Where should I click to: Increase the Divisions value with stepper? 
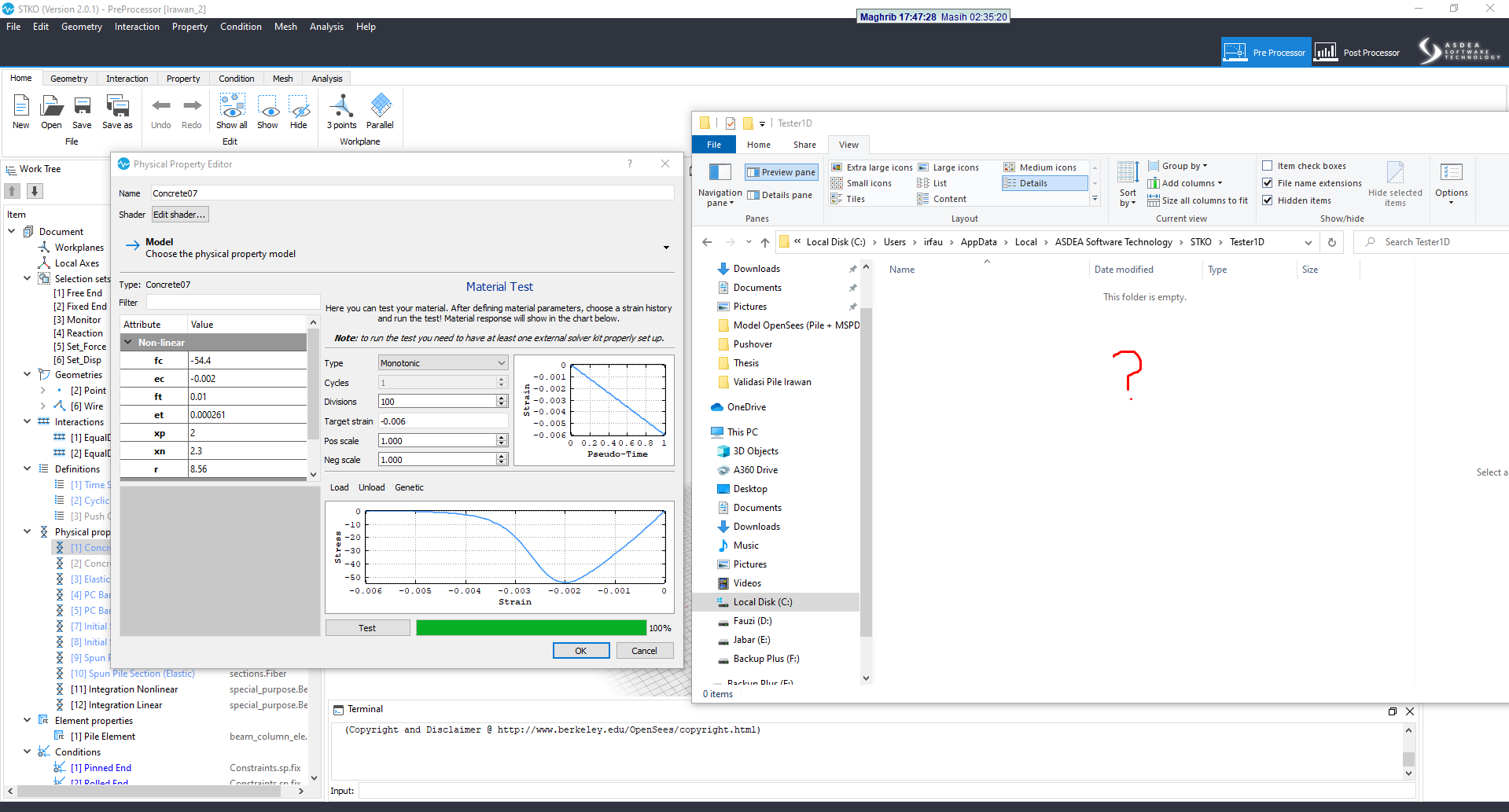(x=502, y=399)
